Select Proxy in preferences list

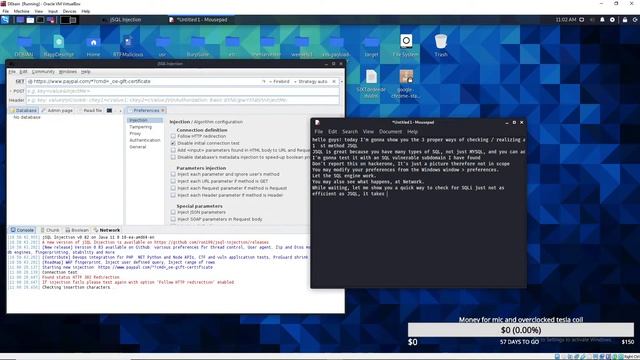tap(135, 133)
